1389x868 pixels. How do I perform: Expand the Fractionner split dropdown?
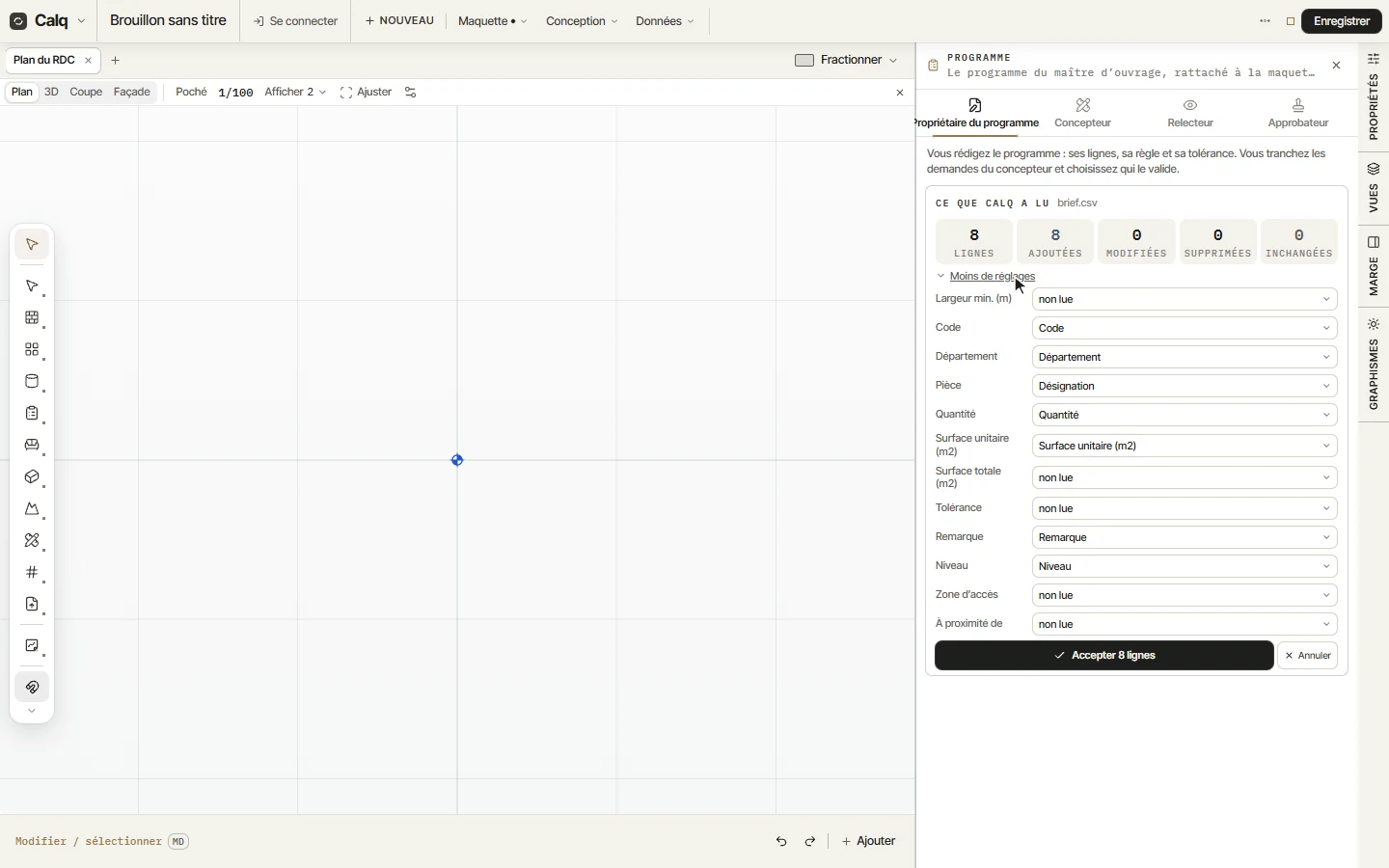click(x=847, y=60)
